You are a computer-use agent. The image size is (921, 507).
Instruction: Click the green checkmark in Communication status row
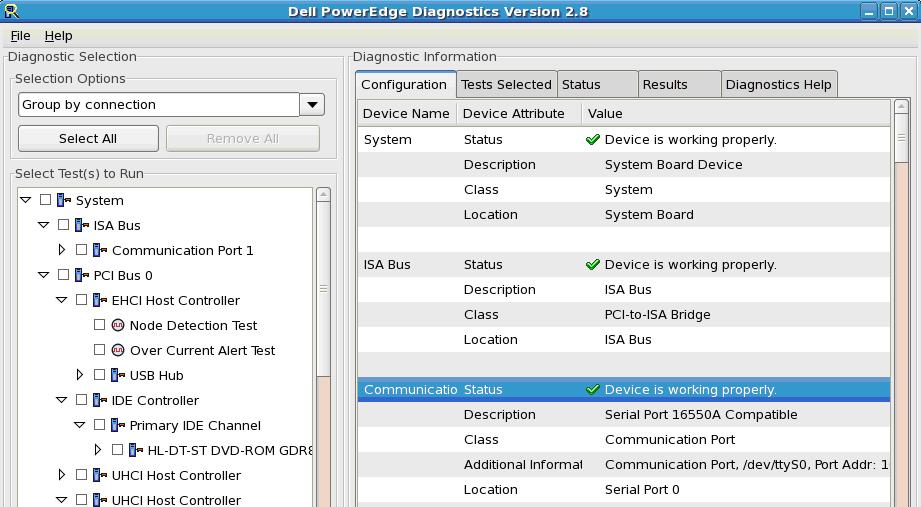click(593, 389)
